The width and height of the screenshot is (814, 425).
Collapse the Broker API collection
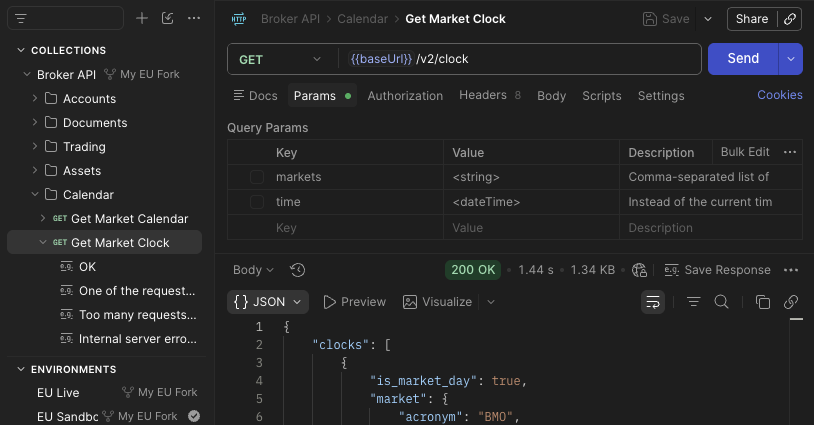[x=27, y=74]
